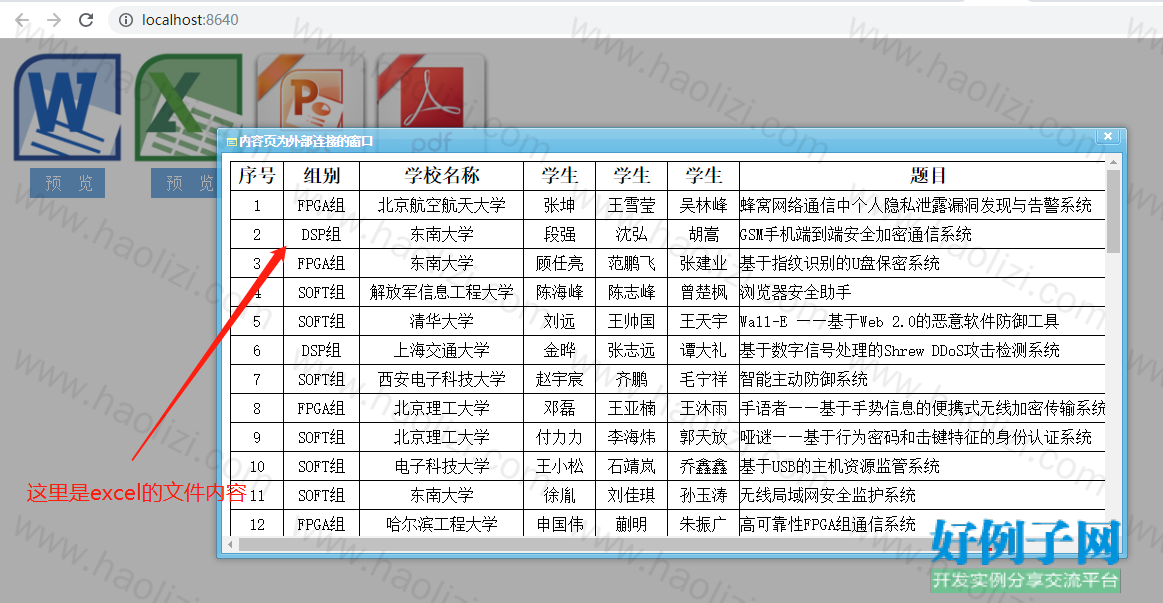This screenshot has height=603, width=1163.
Task: Click title 基于USB的主机资源监管系统
Action: click(x=840, y=466)
